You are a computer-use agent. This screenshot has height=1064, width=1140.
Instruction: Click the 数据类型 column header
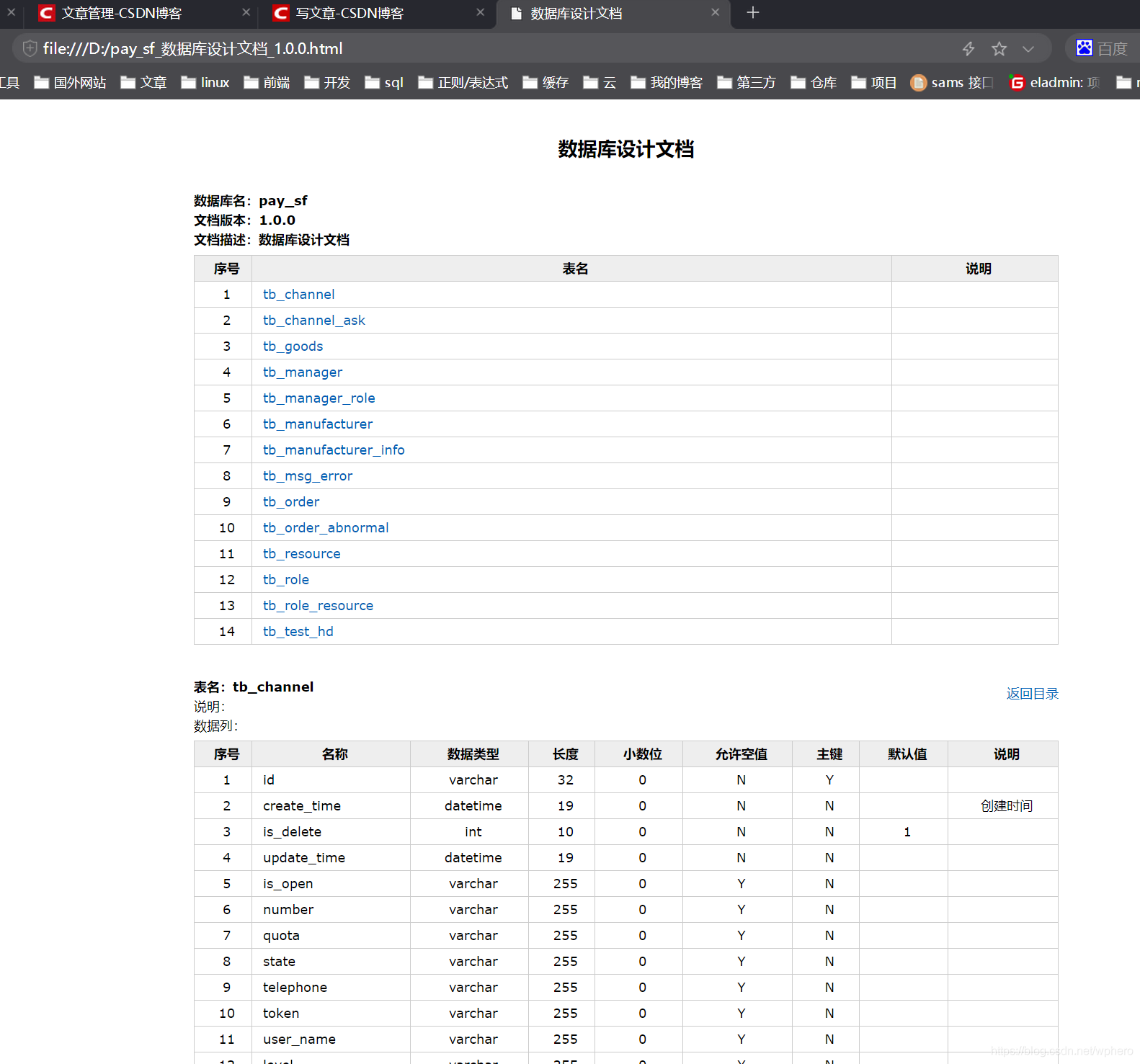(469, 754)
